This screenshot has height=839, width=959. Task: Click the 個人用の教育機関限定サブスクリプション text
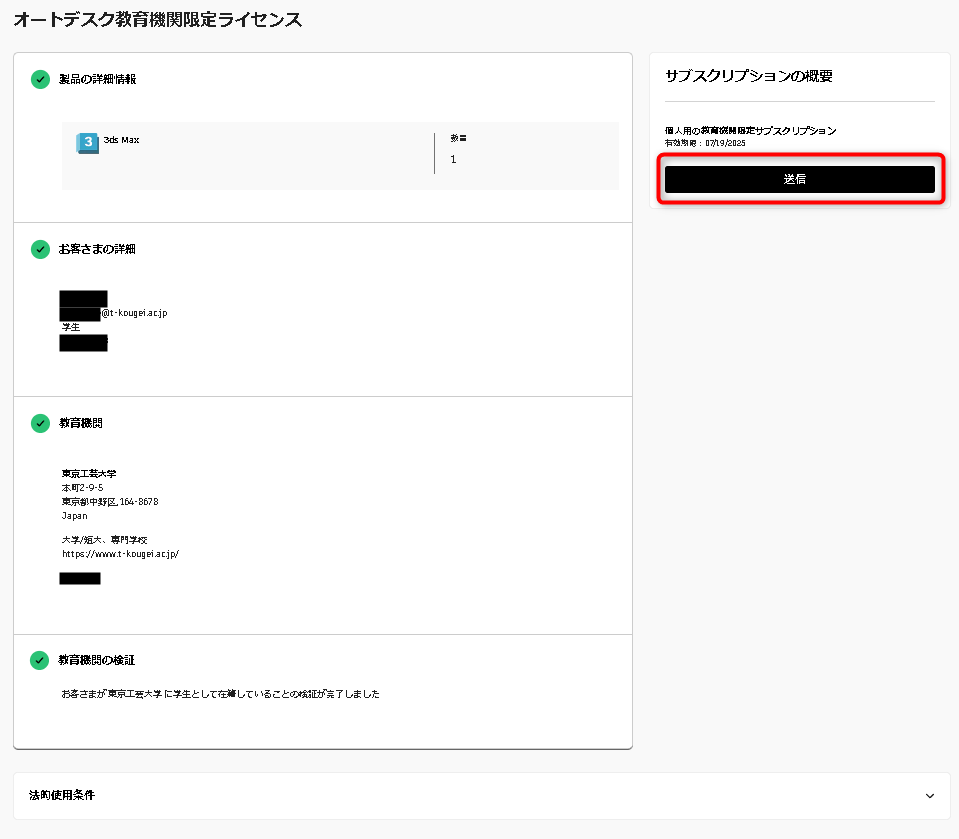(x=750, y=130)
